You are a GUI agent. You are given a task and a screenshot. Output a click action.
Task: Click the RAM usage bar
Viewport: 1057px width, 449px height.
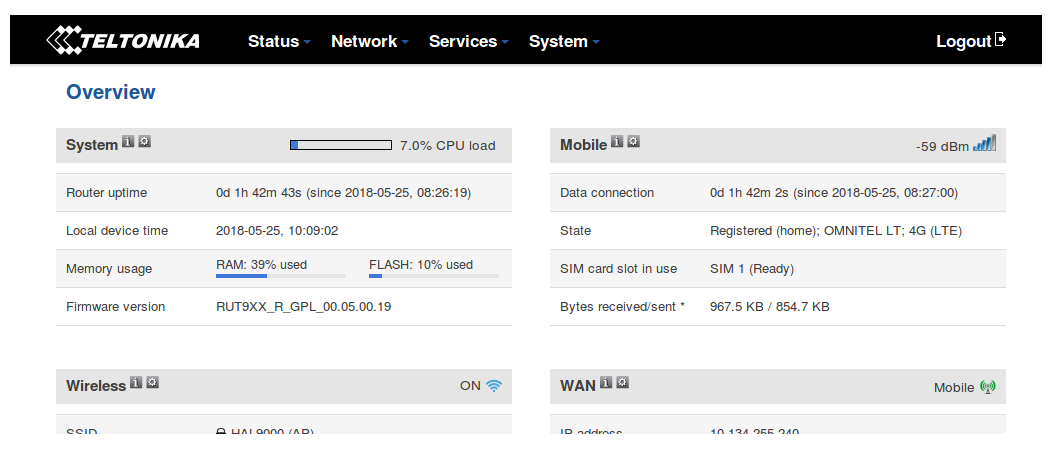(x=280, y=276)
